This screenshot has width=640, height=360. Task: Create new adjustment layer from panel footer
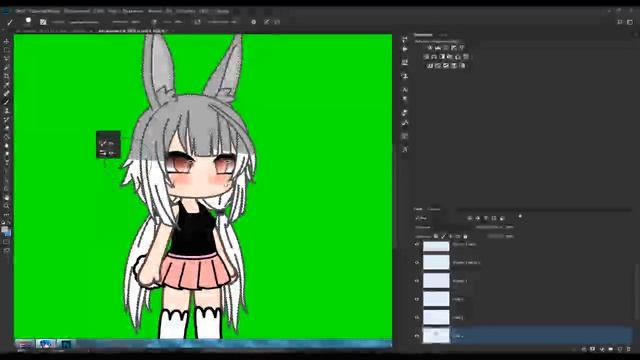click(x=602, y=349)
